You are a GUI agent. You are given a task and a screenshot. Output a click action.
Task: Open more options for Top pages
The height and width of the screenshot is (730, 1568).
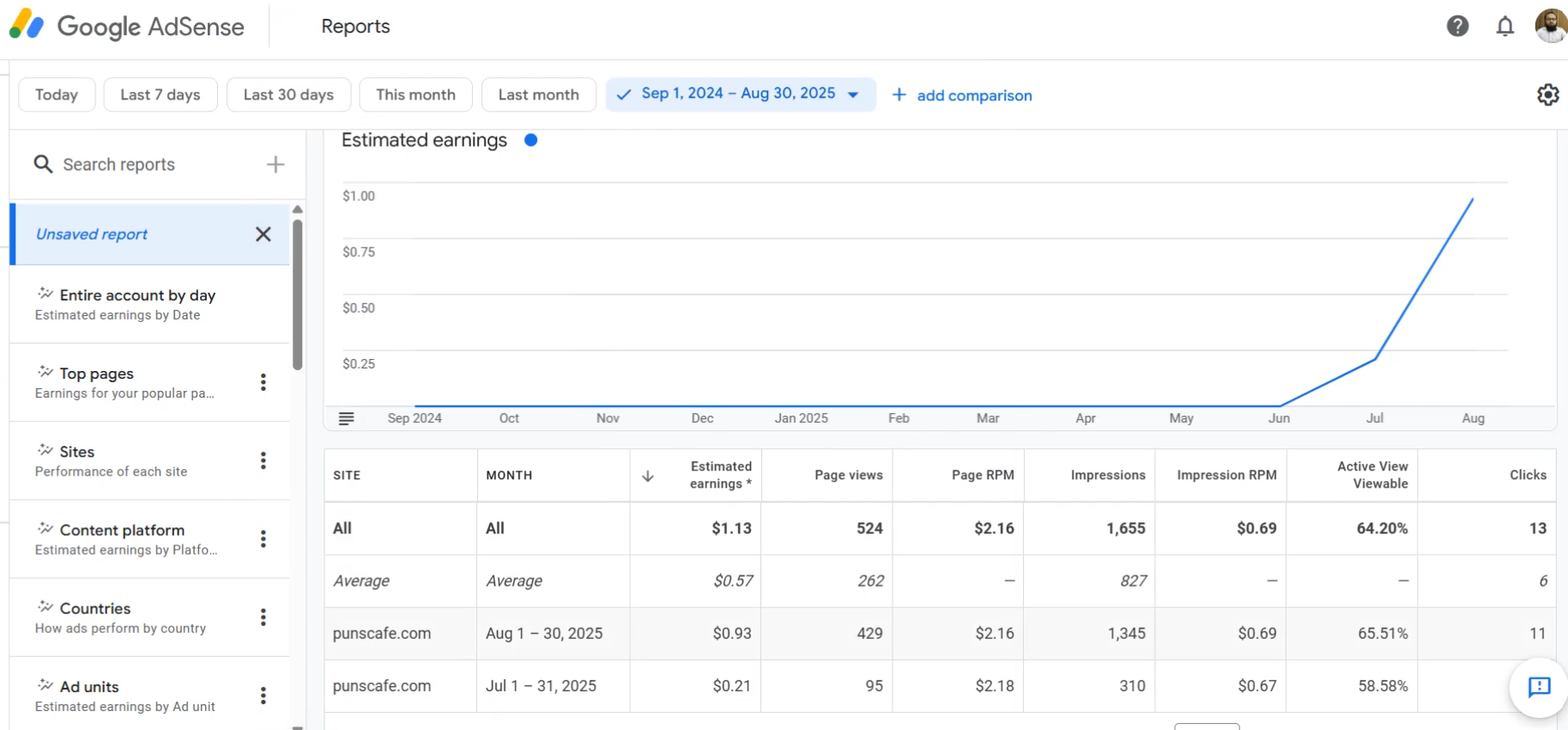click(263, 382)
